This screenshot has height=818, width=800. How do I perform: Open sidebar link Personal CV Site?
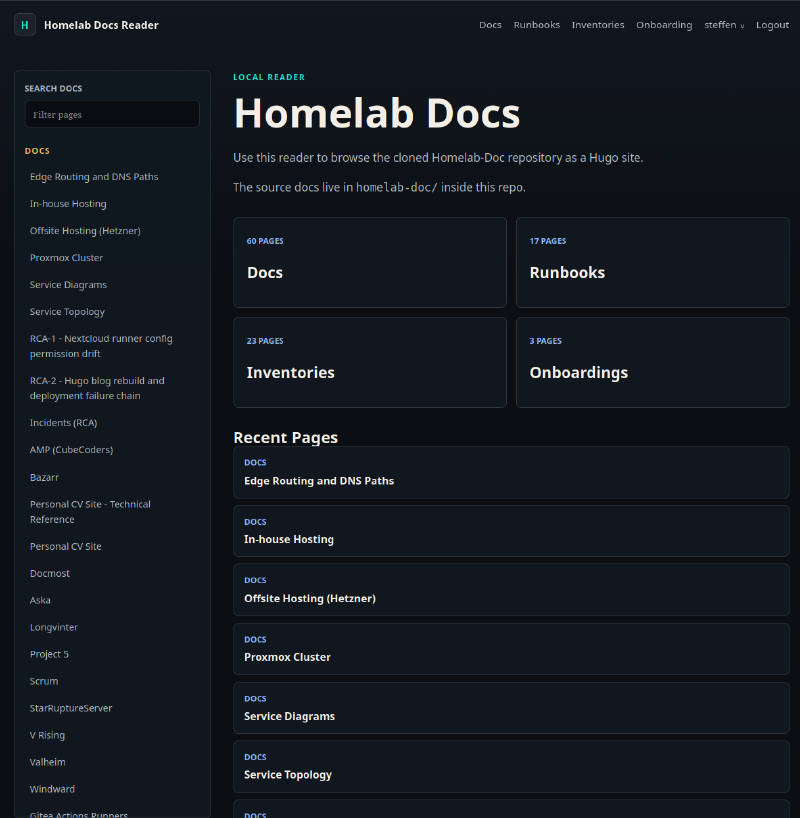(x=66, y=546)
